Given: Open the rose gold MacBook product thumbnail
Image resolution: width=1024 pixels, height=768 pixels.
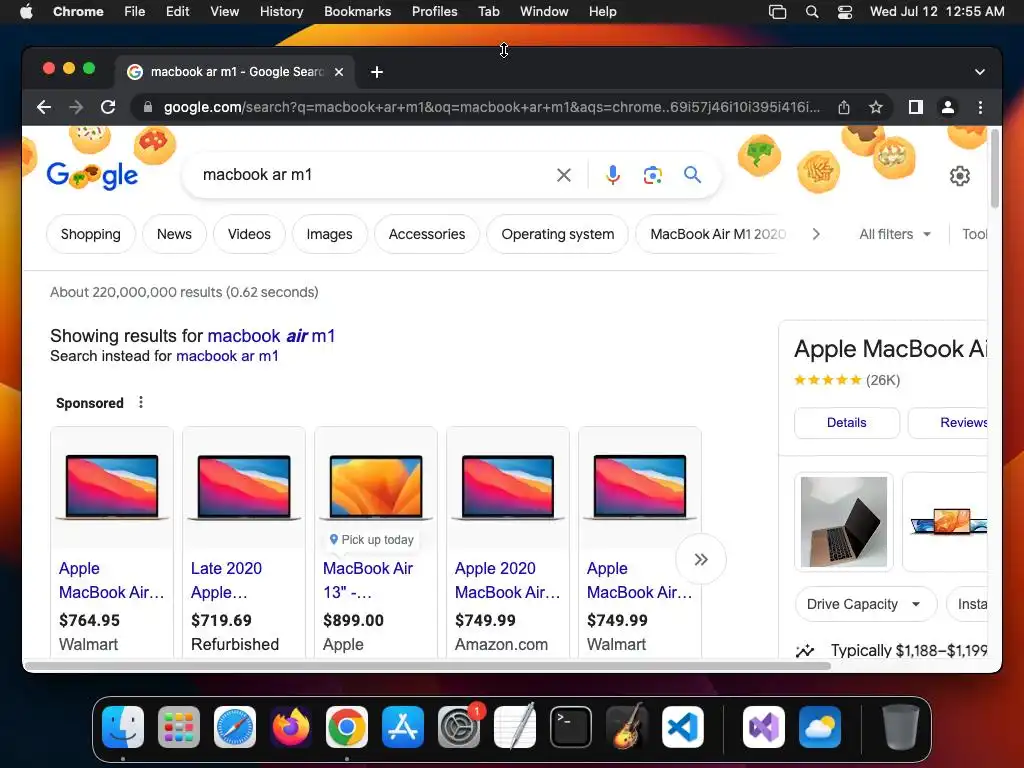Looking at the screenshot, I should (x=844, y=522).
